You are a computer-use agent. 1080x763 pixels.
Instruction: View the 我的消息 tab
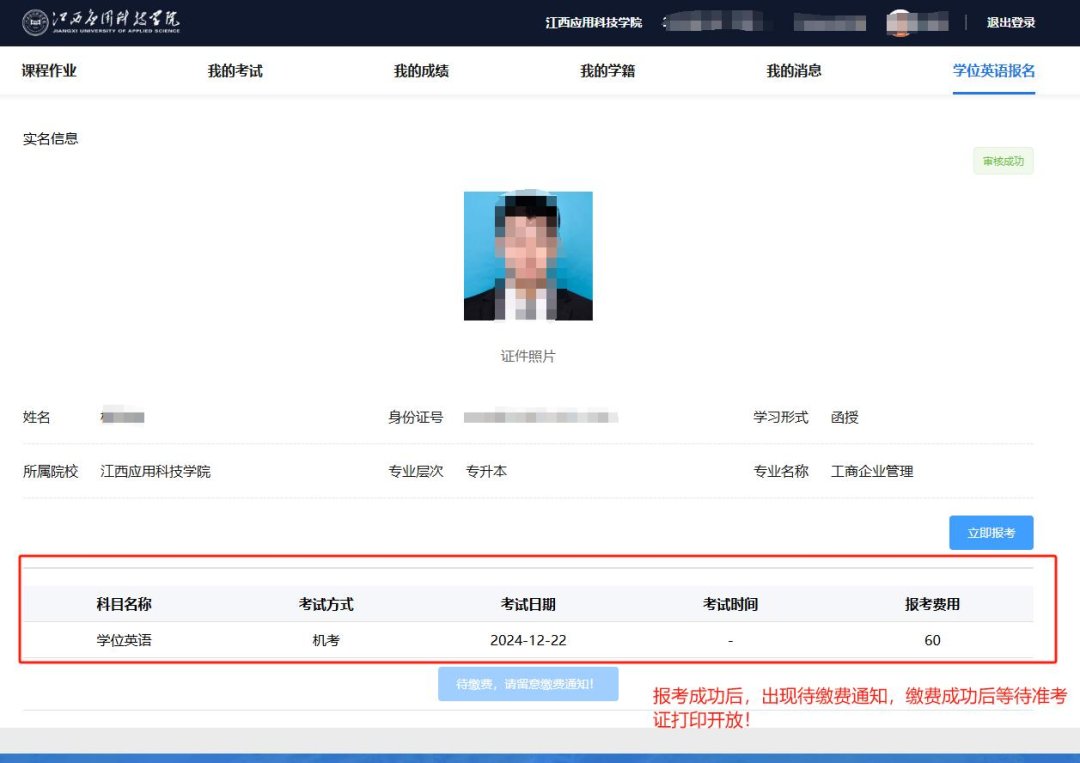[x=795, y=70]
